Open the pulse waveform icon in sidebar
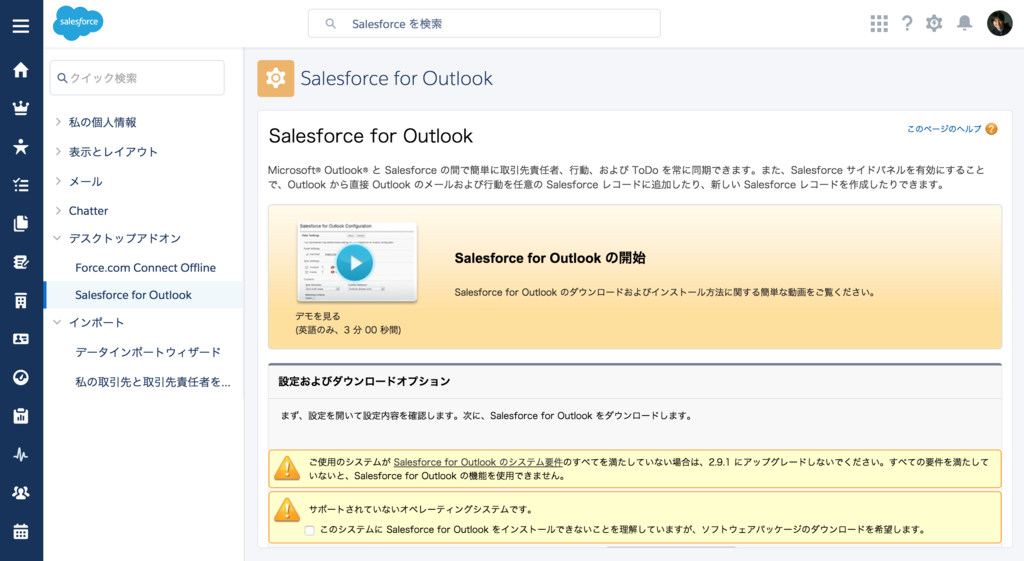1024x561 pixels. tap(21, 455)
